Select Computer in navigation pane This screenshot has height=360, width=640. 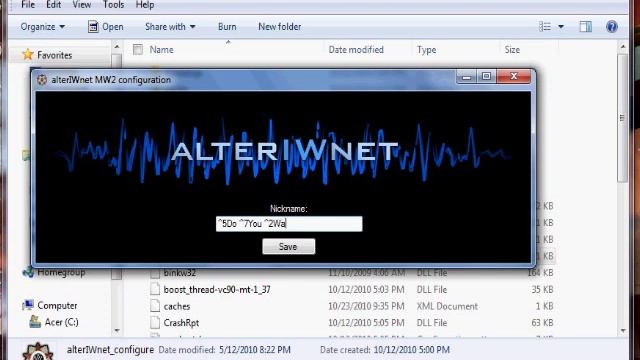(57, 305)
